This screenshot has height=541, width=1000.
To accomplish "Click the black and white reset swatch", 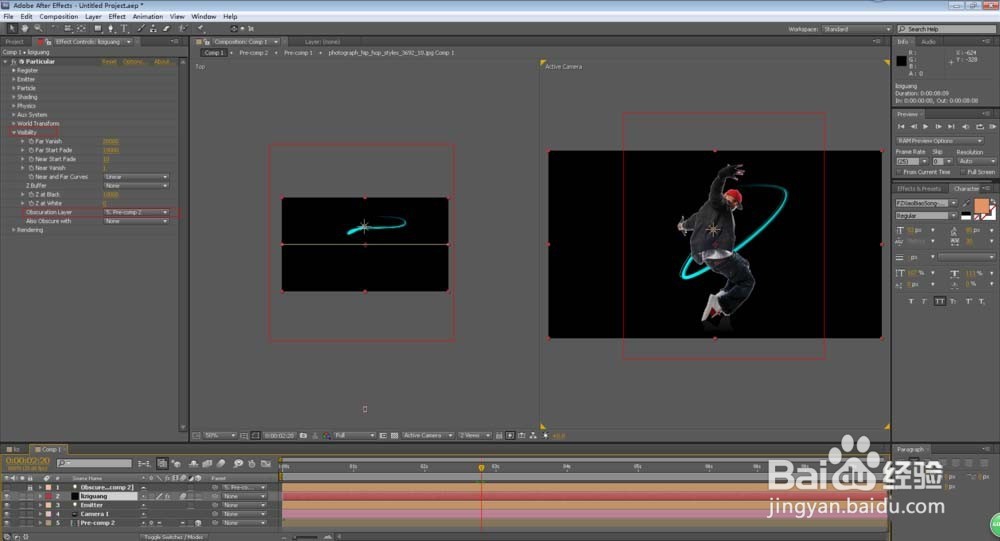I will [x=966, y=216].
